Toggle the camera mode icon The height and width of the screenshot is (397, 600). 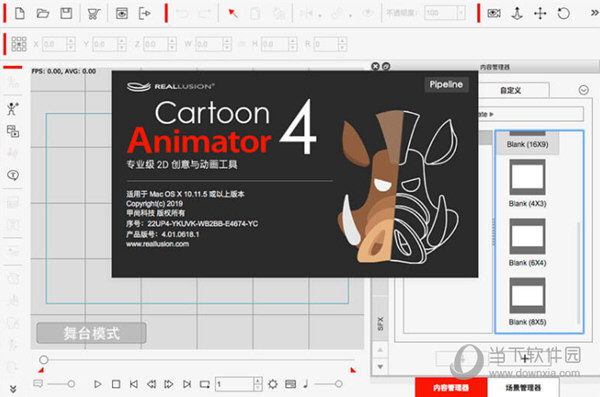[x=494, y=13]
